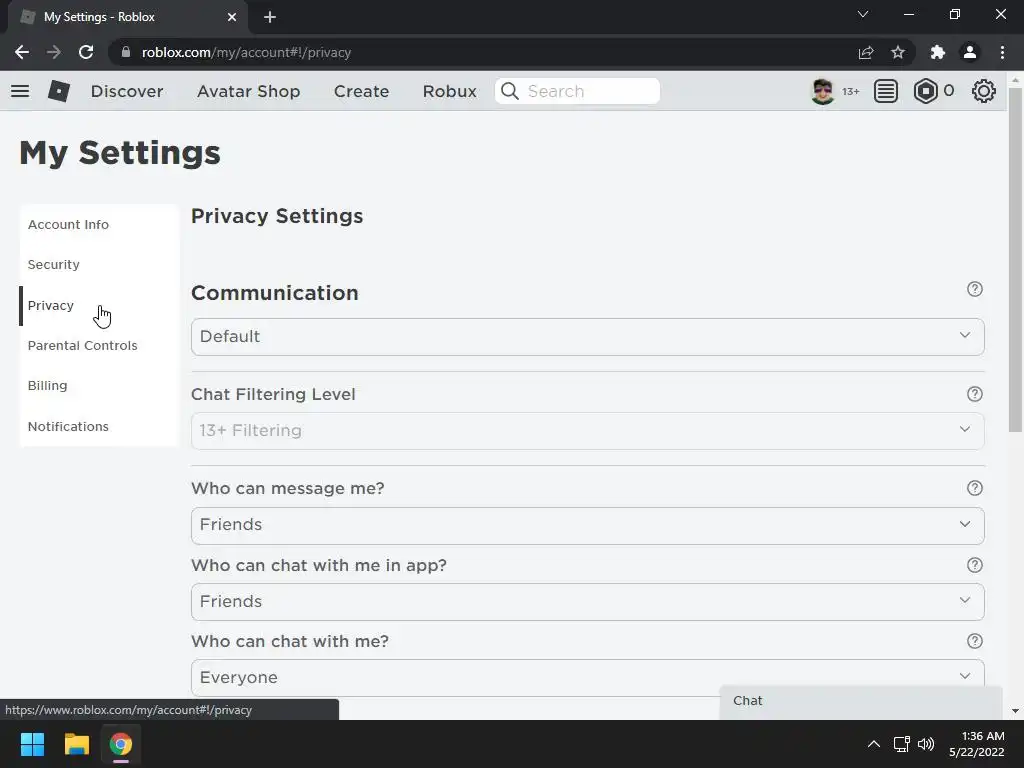Open the Robux page link
The height and width of the screenshot is (768, 1024).
tap(449, 91)
